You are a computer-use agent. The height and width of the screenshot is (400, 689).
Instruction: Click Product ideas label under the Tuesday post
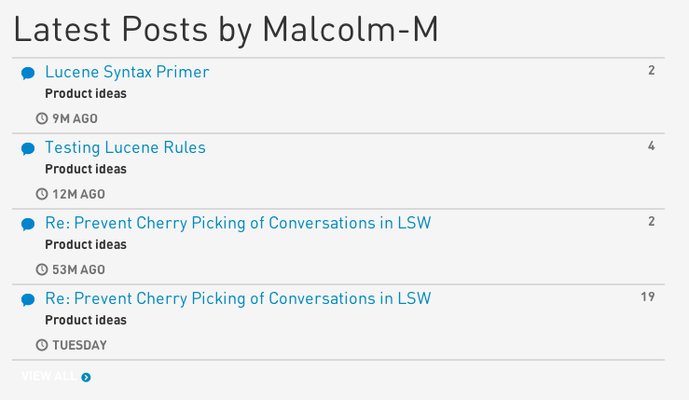(86, 320)
